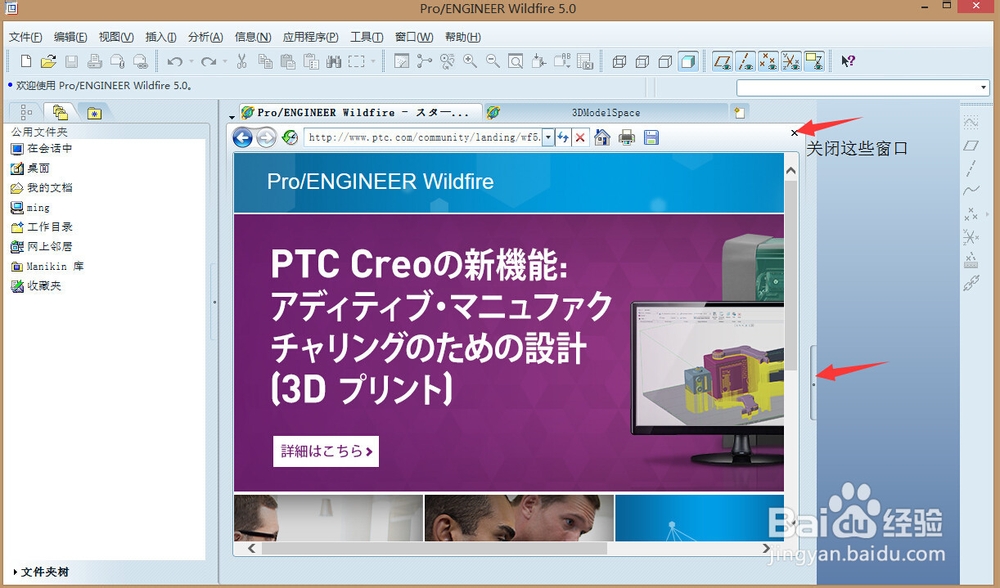Open the selection filter combo box
Screen dimensions: 1000x588
[x=863, y=87]
